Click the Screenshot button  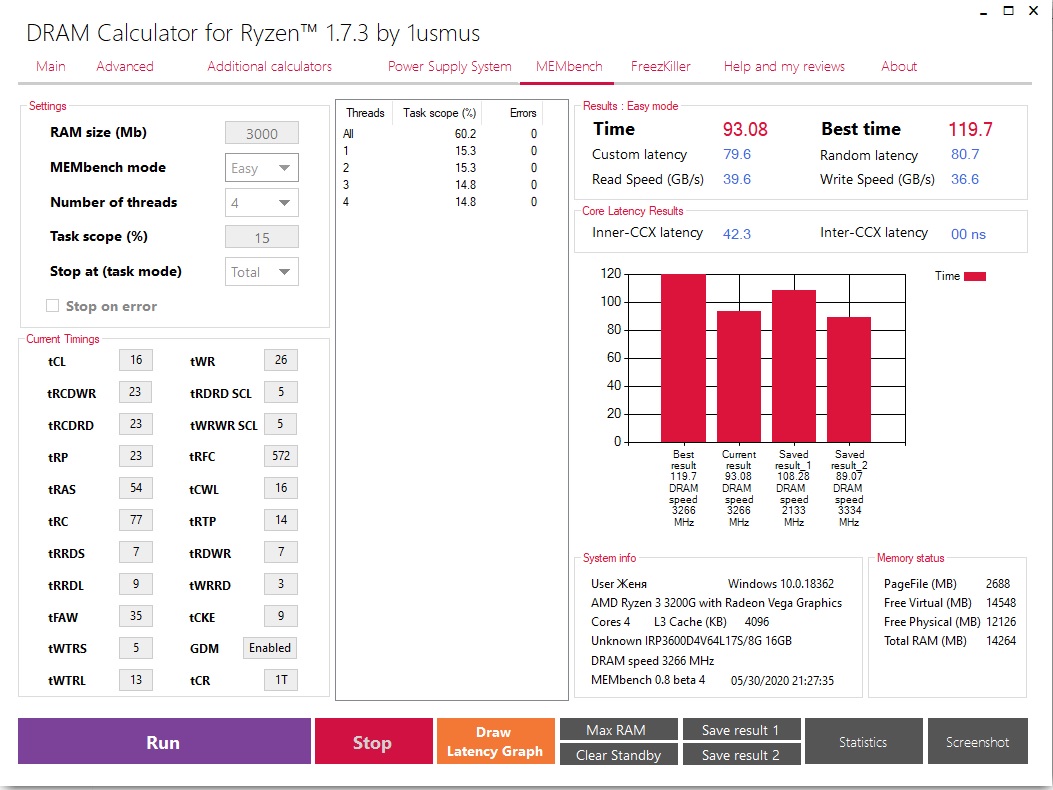coord(978,741)
